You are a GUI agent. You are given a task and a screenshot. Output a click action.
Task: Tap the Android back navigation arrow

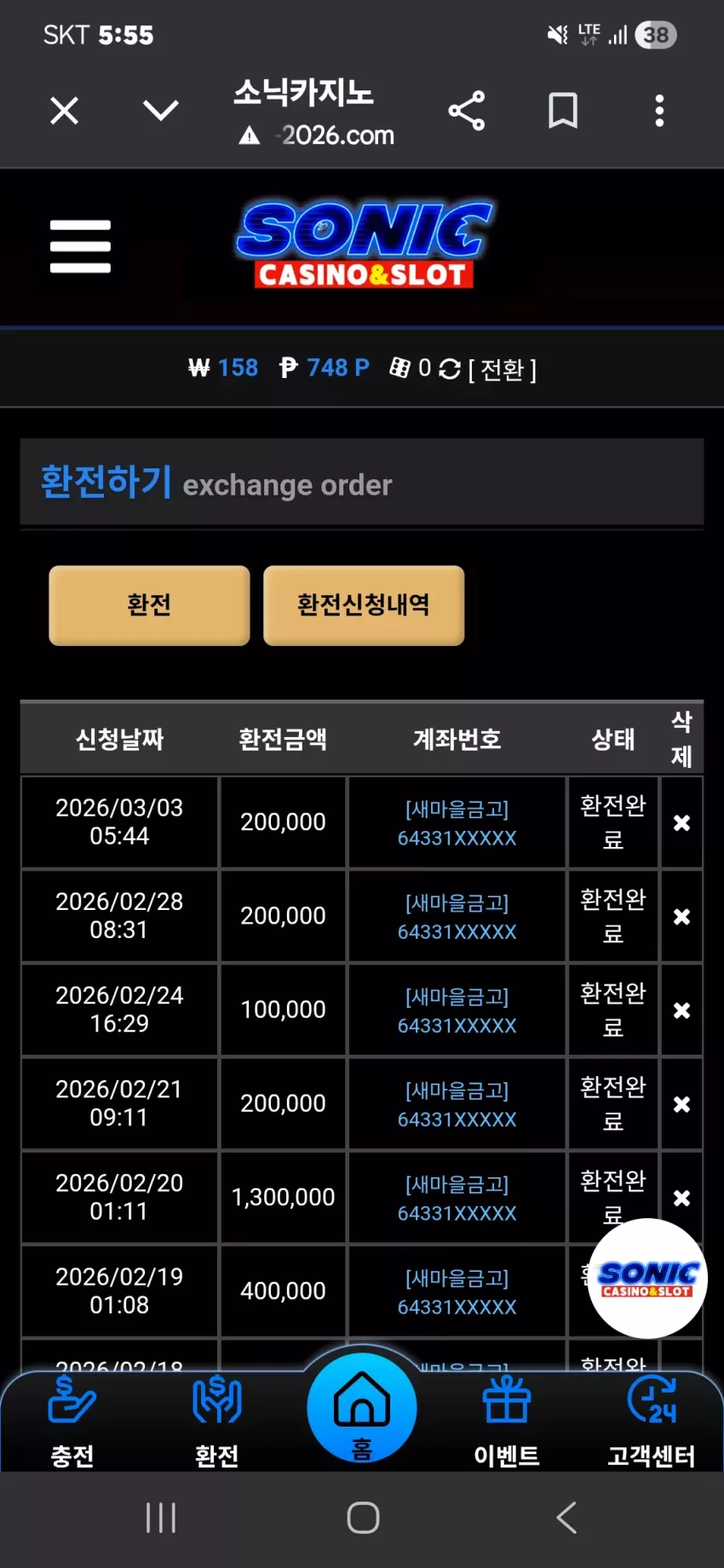[566, 1517]
